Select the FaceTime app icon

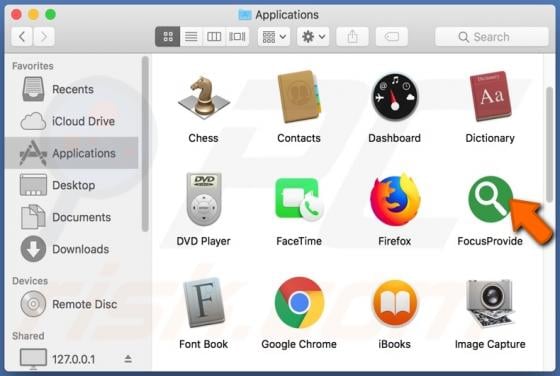[299, 199]
